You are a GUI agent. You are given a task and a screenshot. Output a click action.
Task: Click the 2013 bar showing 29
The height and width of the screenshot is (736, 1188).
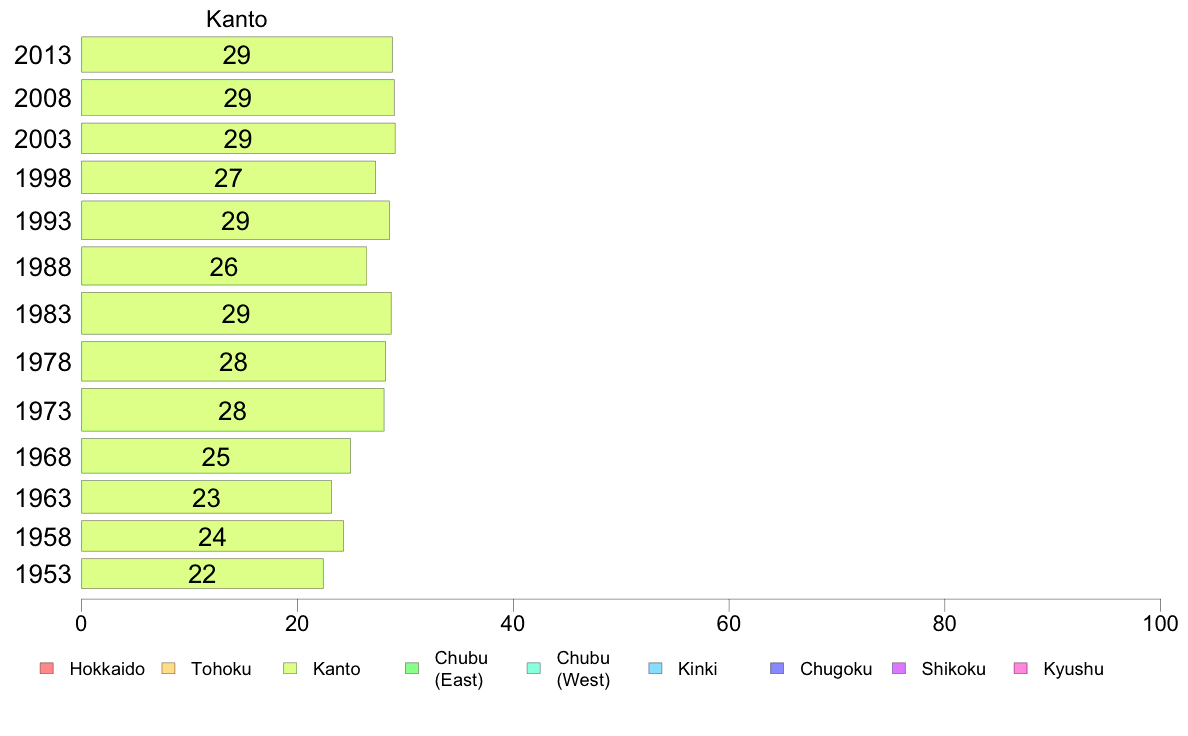click(237, 55)
